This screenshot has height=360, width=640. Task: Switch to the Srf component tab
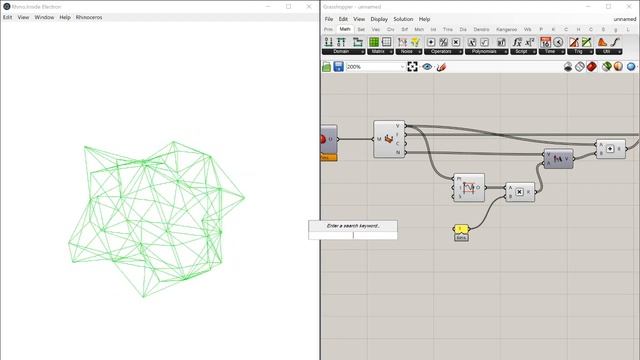point(404,29)
